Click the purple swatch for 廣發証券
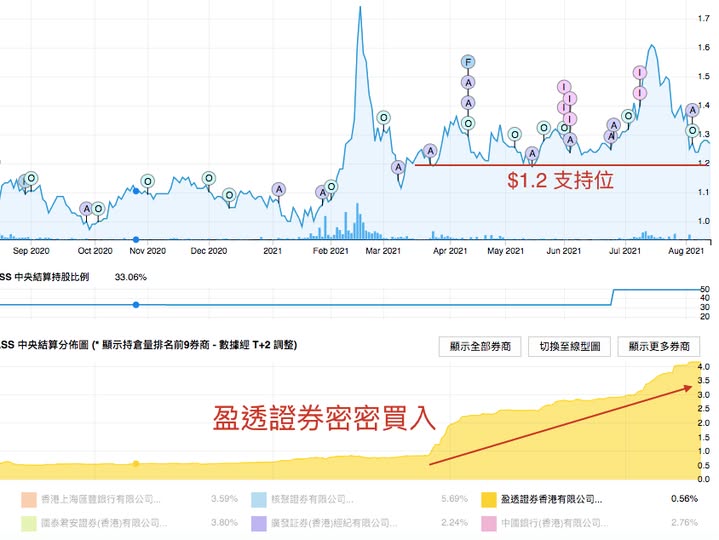 pos(259,523)
